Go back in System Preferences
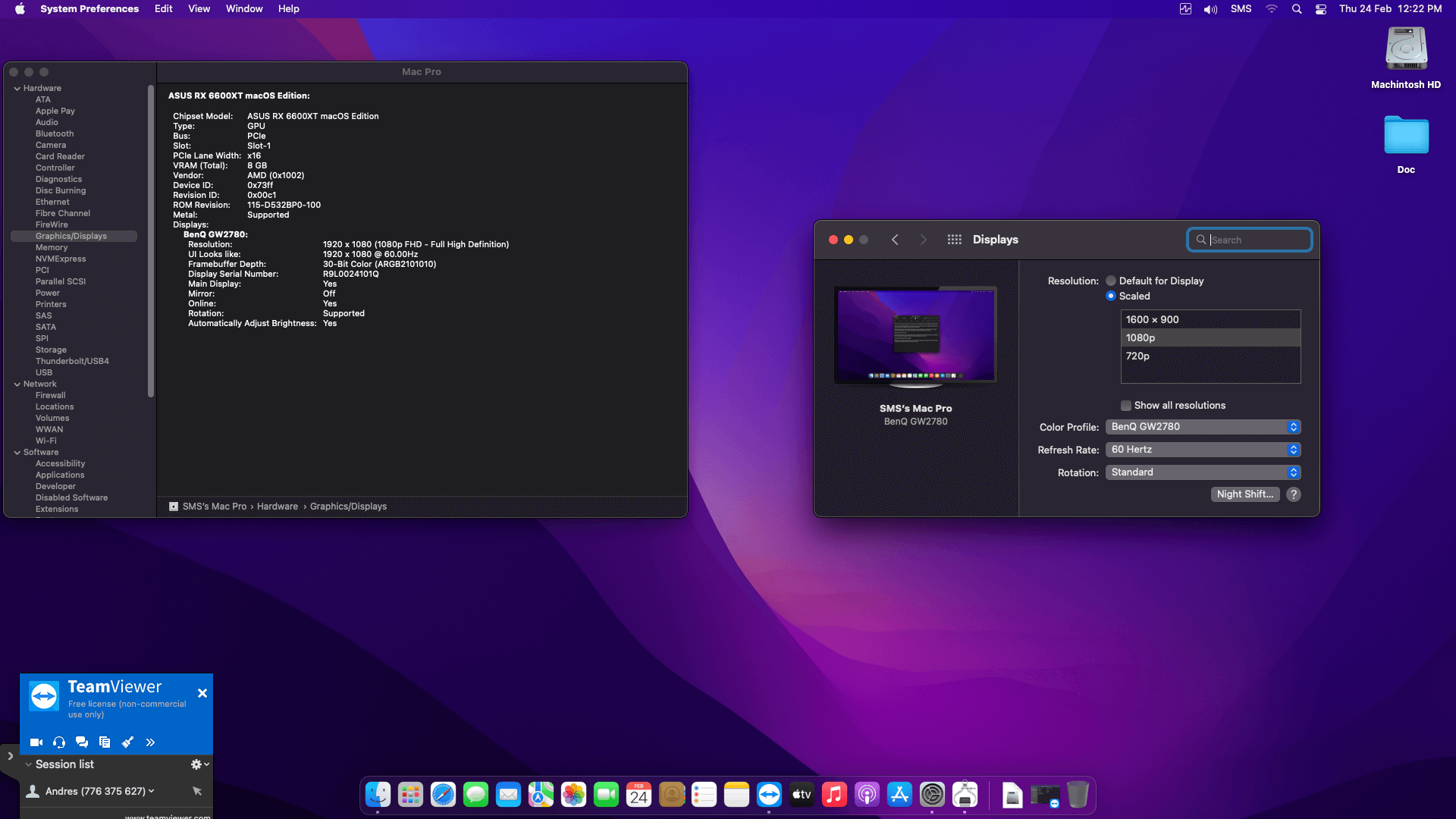Screen dimensions: 1456x819 click(895, 240)
